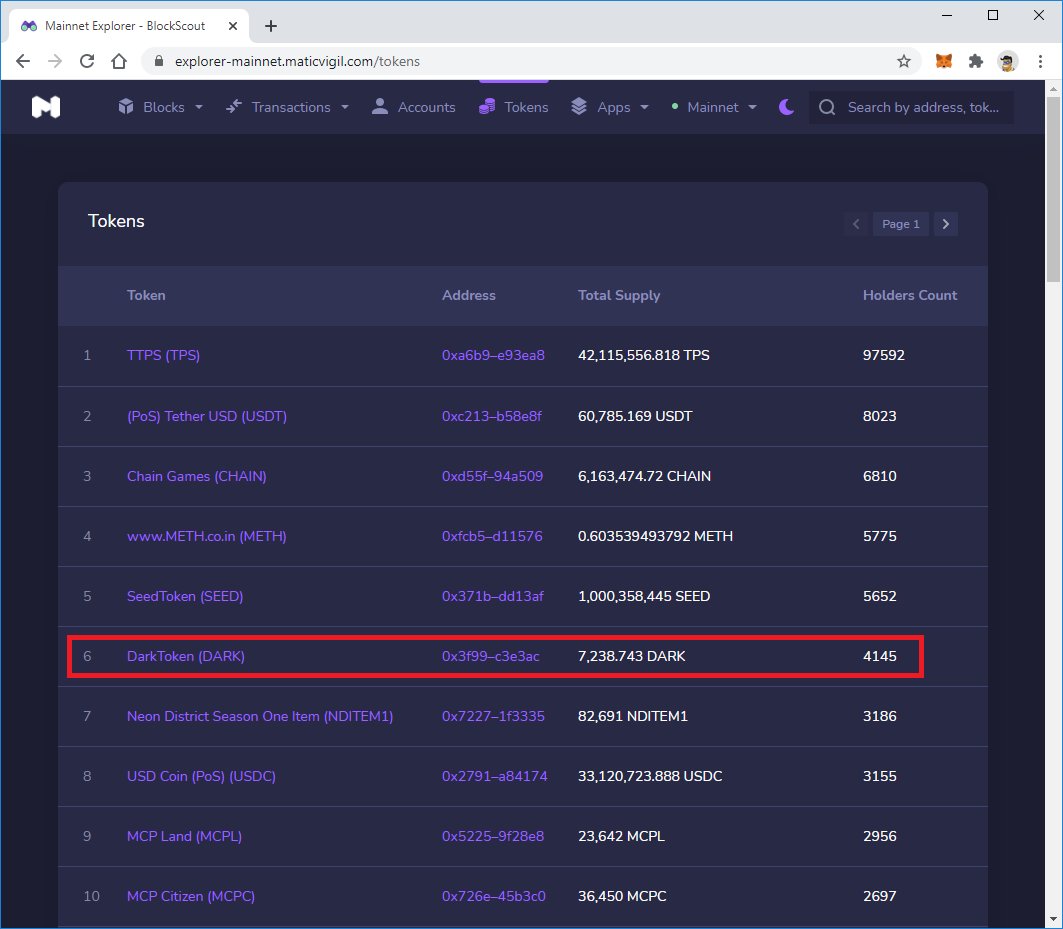Click the previous page arrow
The height and width of the screenshot is (929, 1063).
coord(856,224)
